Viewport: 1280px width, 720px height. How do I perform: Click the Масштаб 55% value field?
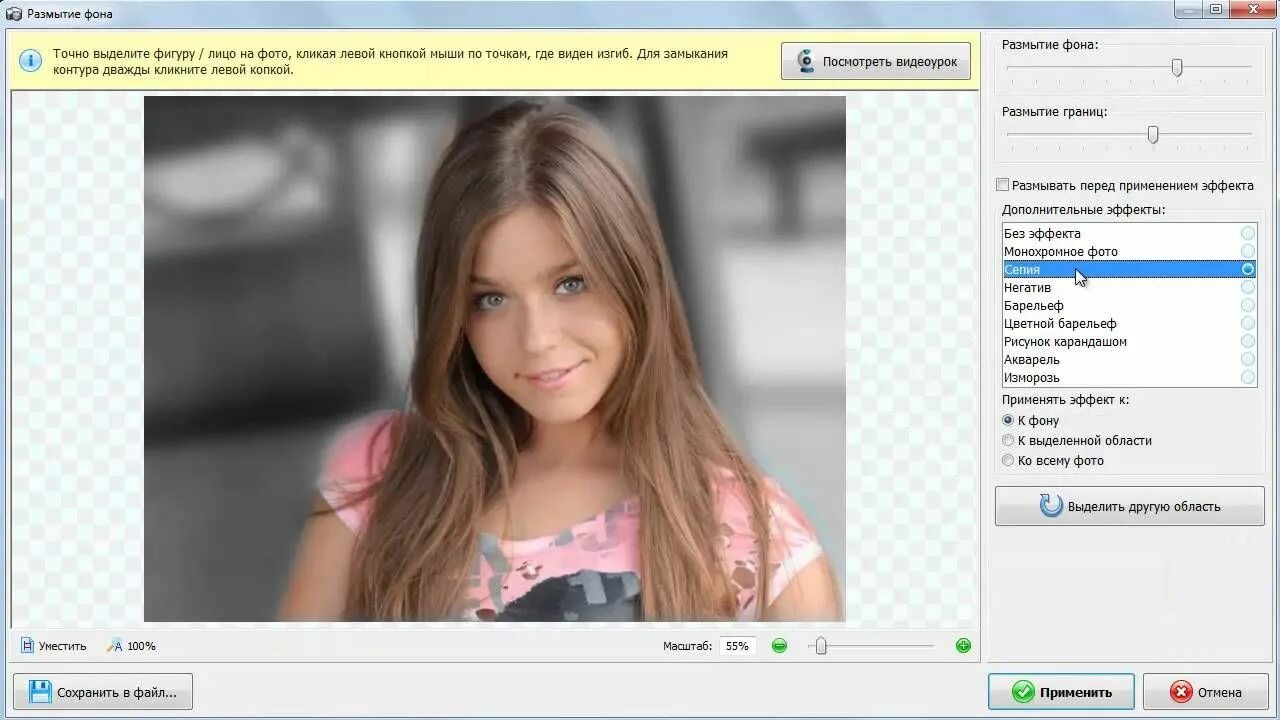737,646
